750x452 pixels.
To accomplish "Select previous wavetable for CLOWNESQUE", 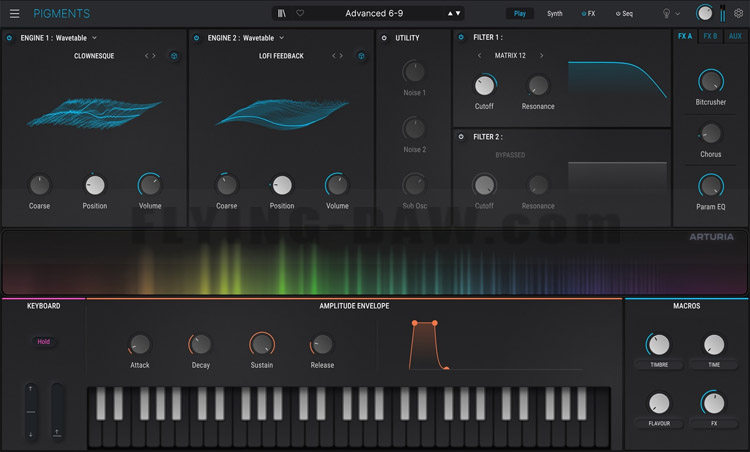I will point(146,56).
